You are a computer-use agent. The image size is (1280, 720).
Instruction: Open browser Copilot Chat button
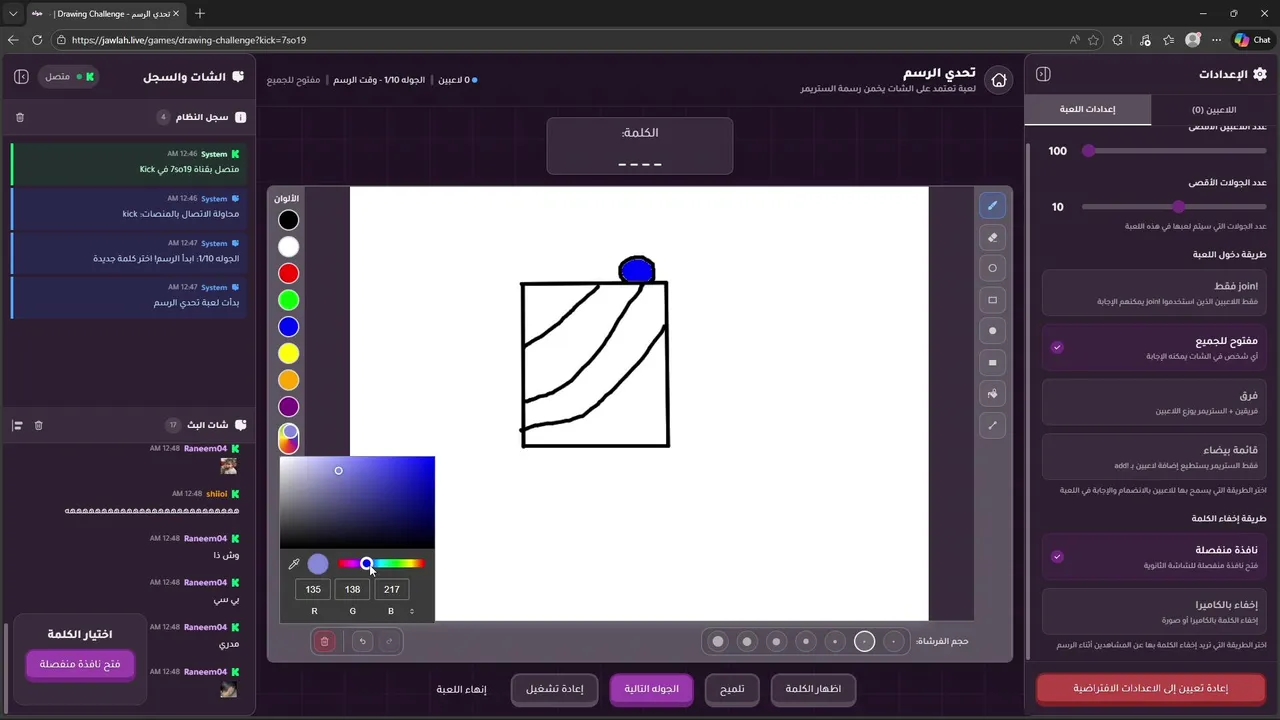point(1252,40)
